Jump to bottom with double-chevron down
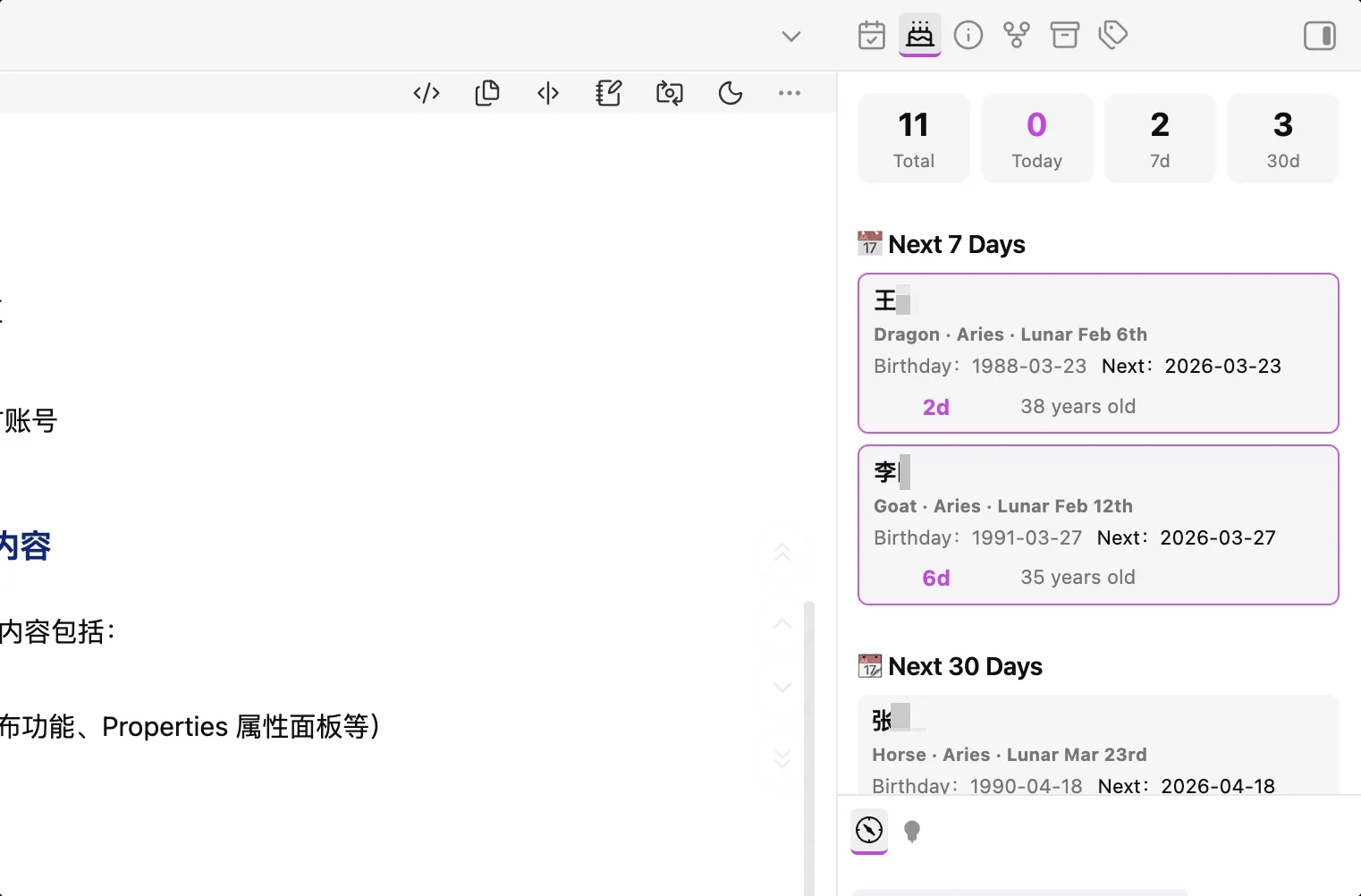This screenshot has width=1361, height=896. (782, 759)
